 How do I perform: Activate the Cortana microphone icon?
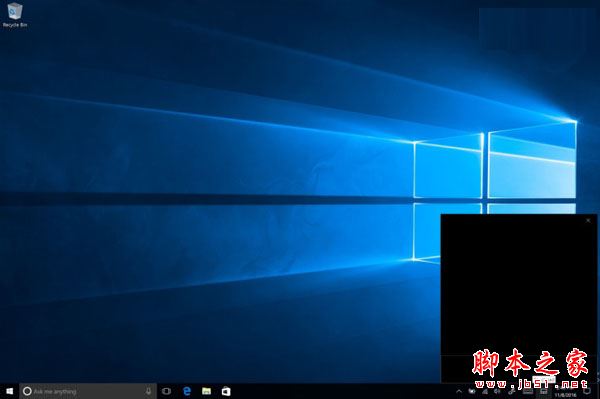(148, 391)
